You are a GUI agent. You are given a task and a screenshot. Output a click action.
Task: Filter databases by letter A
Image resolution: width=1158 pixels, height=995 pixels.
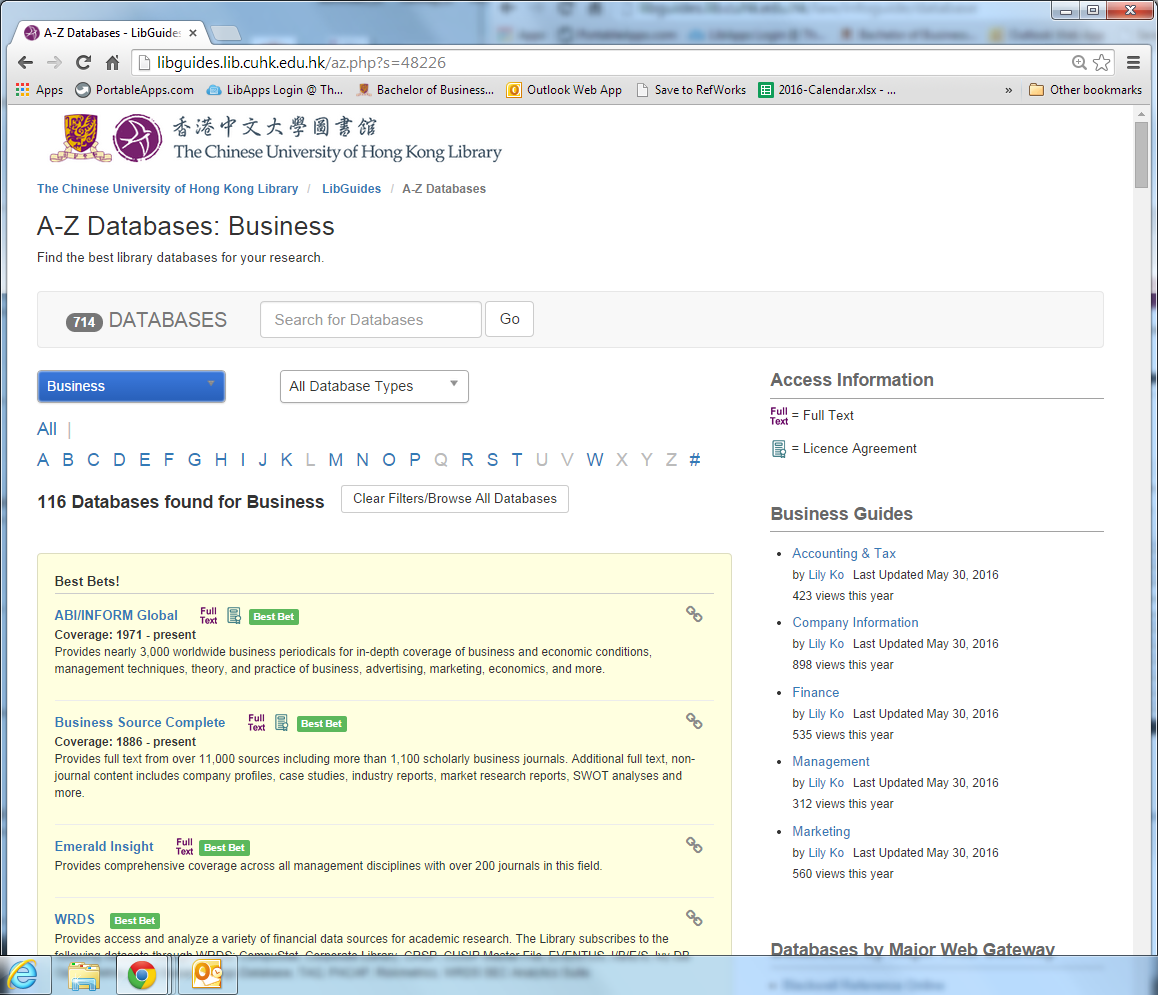click(44, 460)
